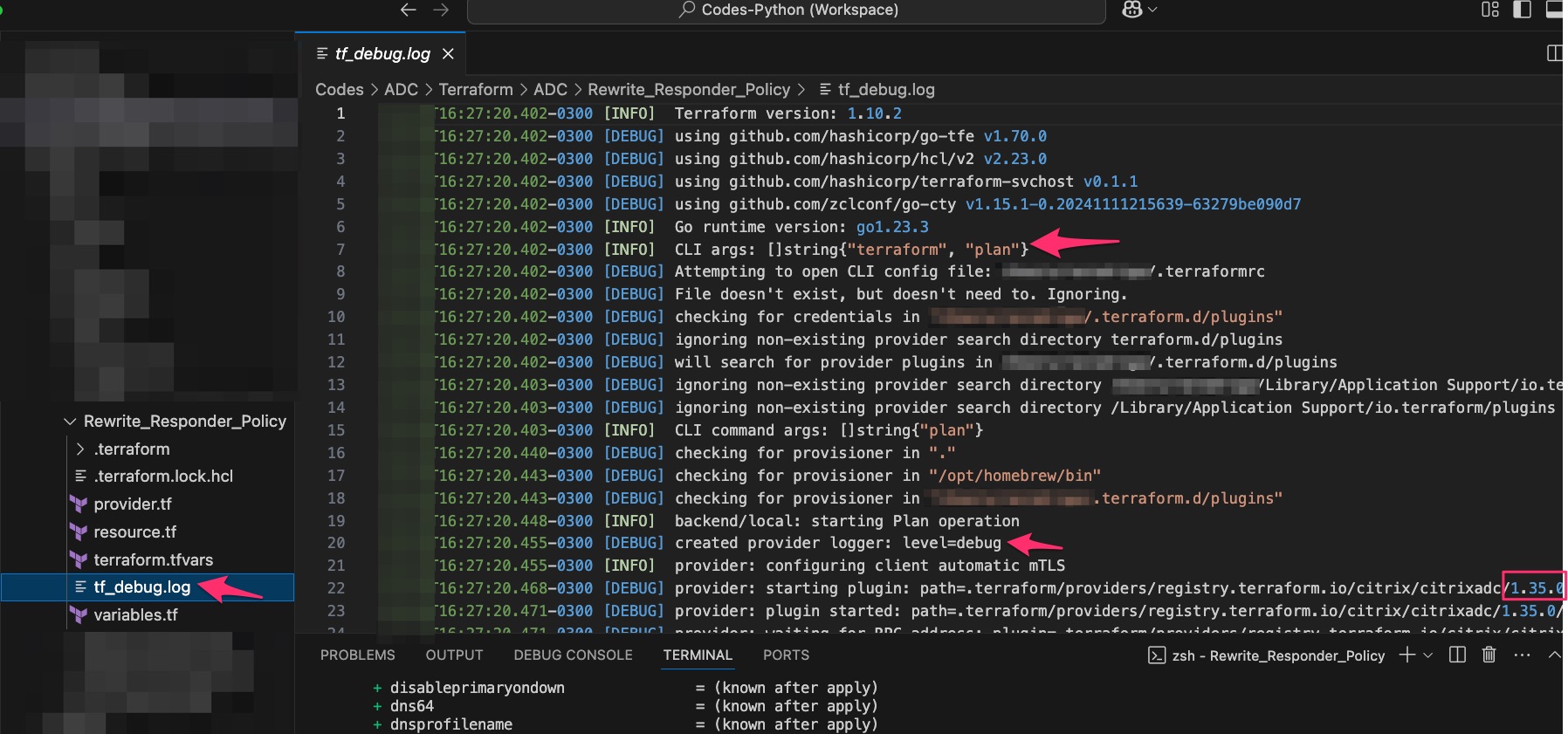
Task: Open the terminal panel more actions menu
Action: 1523,655
